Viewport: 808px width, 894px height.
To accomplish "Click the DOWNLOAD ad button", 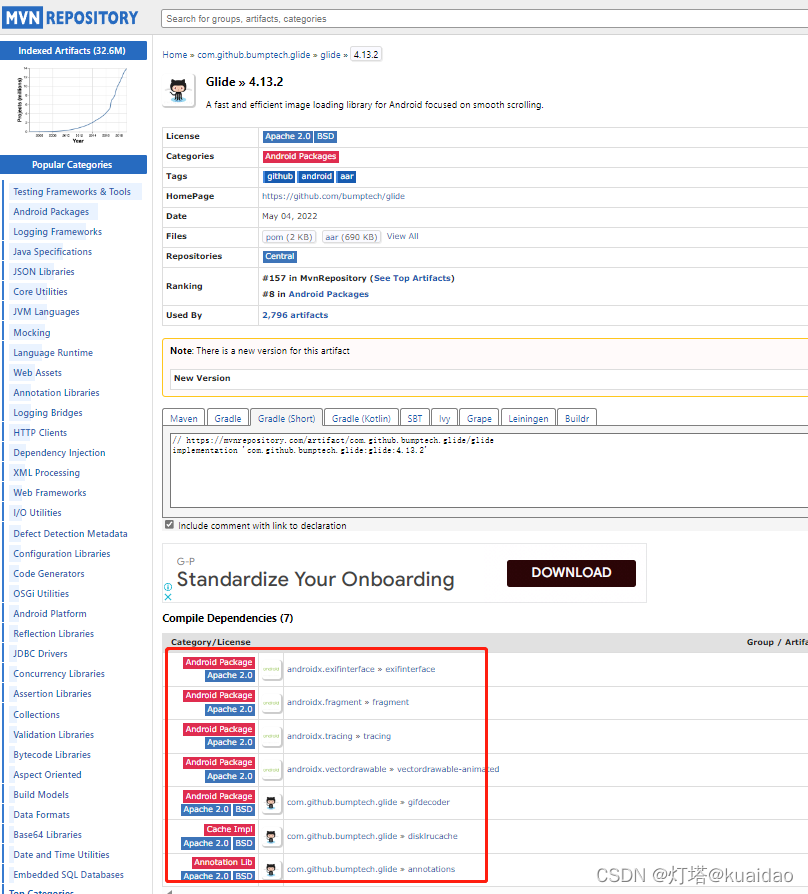I will [x=571, y=573].
